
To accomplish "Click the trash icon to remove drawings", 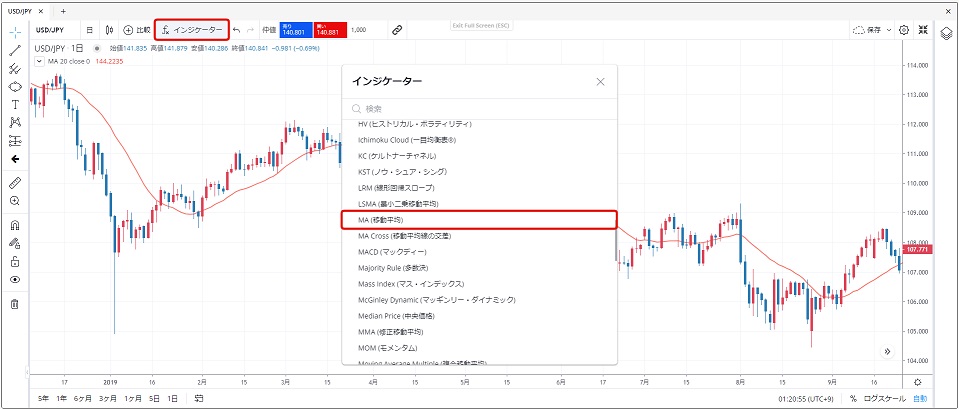I will [x=15, y=303].
